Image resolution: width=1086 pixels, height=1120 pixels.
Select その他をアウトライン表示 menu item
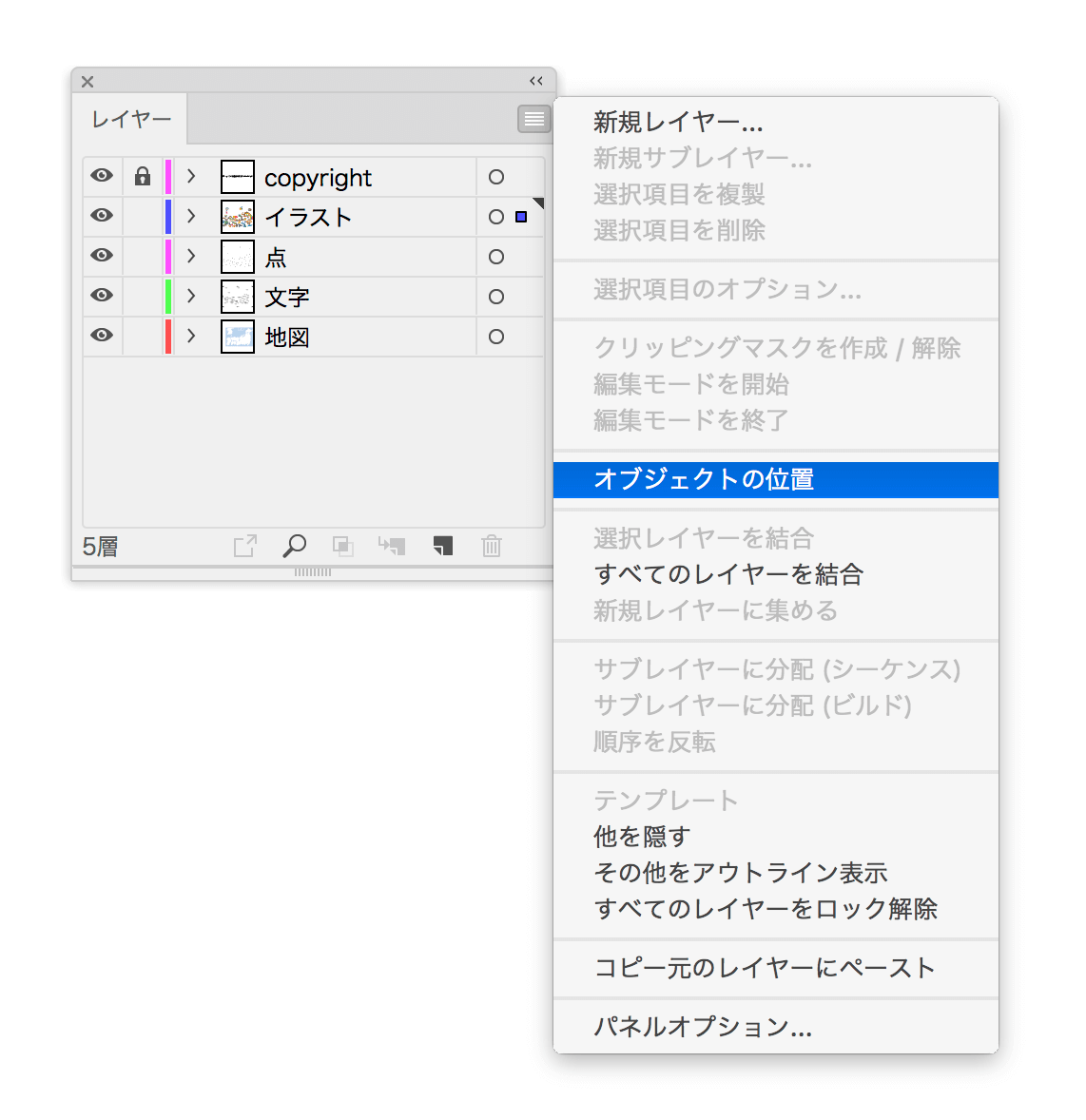pyautogui.click(x=775, y=873)
